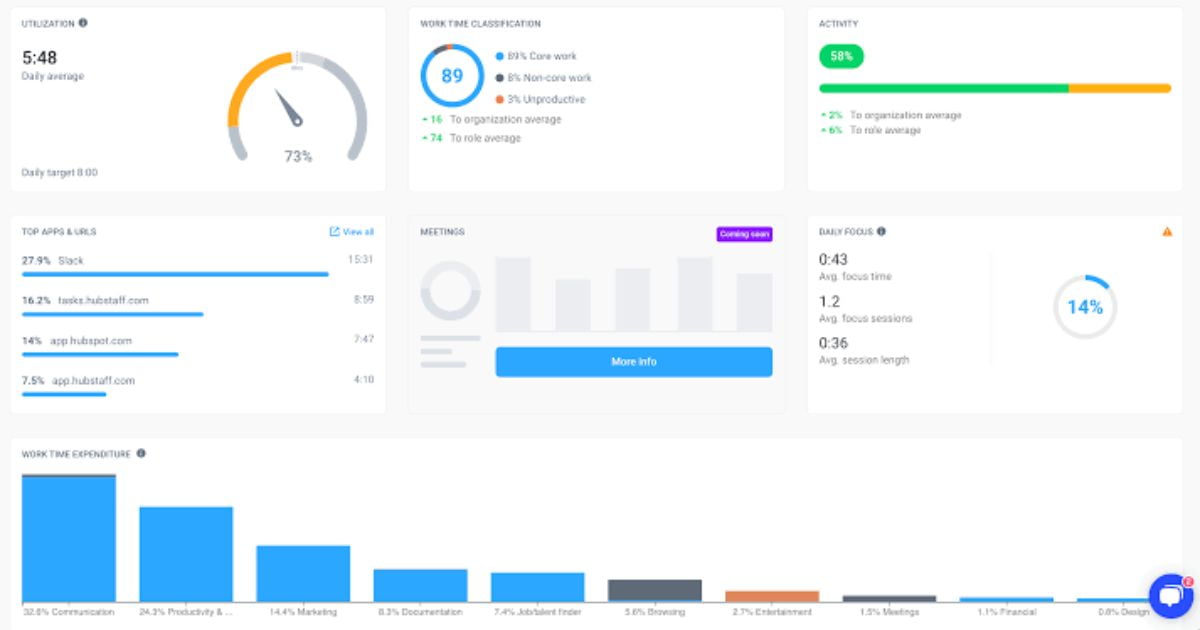Click the Slack usage bar
Image resolution: width=1200 pixels, height=630 pixels.
[175, 274]
